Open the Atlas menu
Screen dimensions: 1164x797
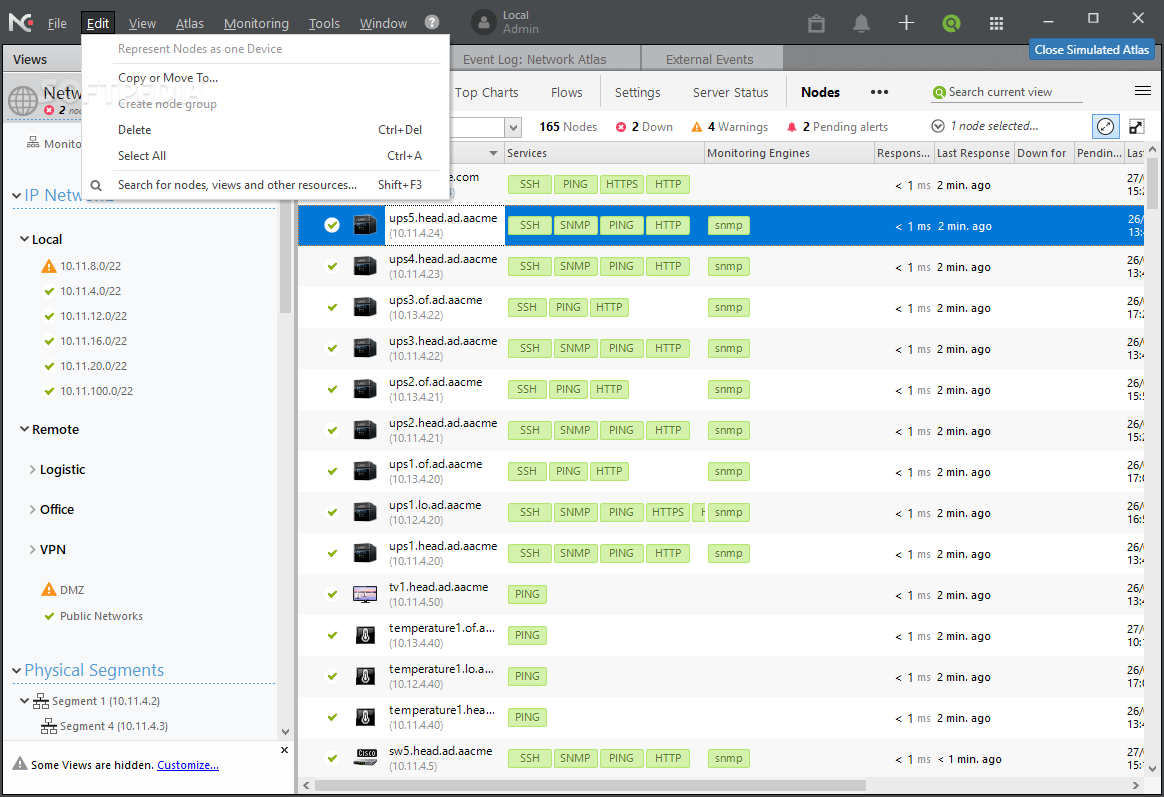pos(189,23)
